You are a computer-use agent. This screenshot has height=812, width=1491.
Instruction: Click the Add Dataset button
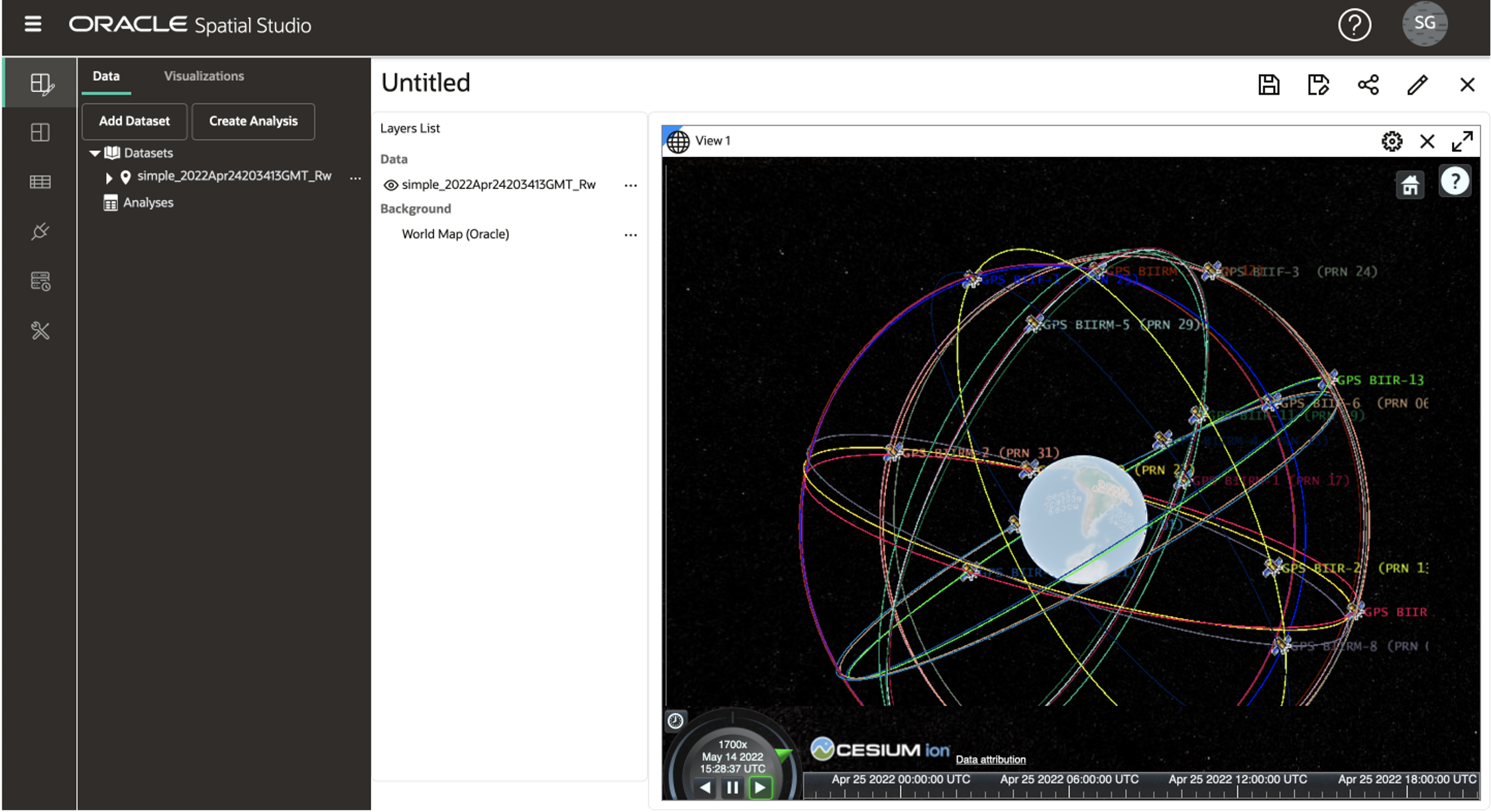[x=135, y=121]
